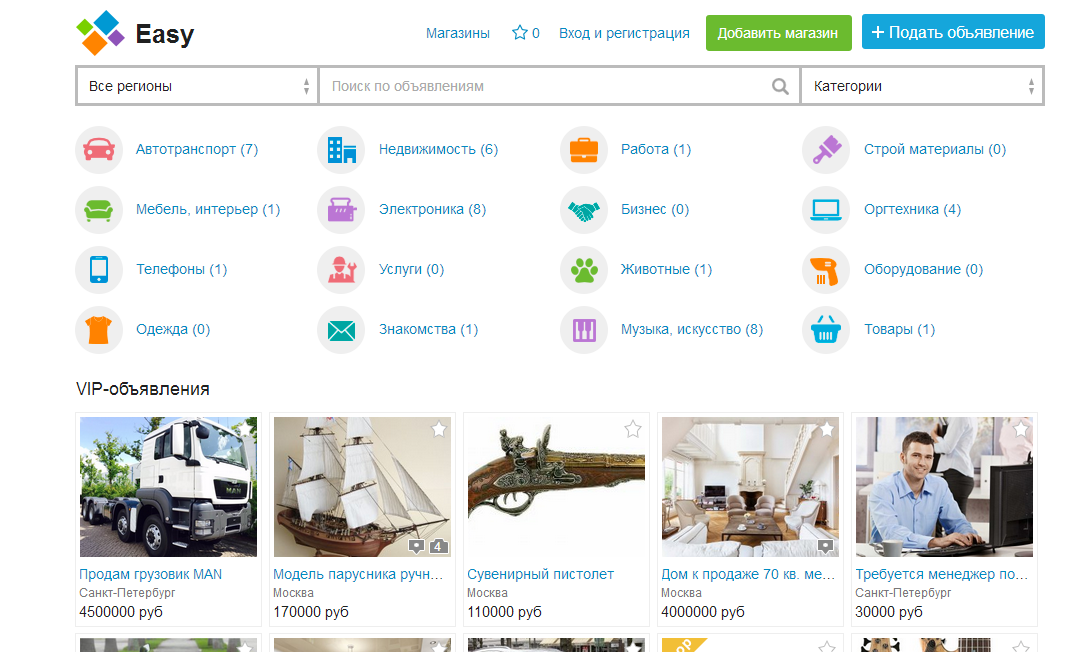
Task: Click the basket icon for Товары
Action: 826,329
